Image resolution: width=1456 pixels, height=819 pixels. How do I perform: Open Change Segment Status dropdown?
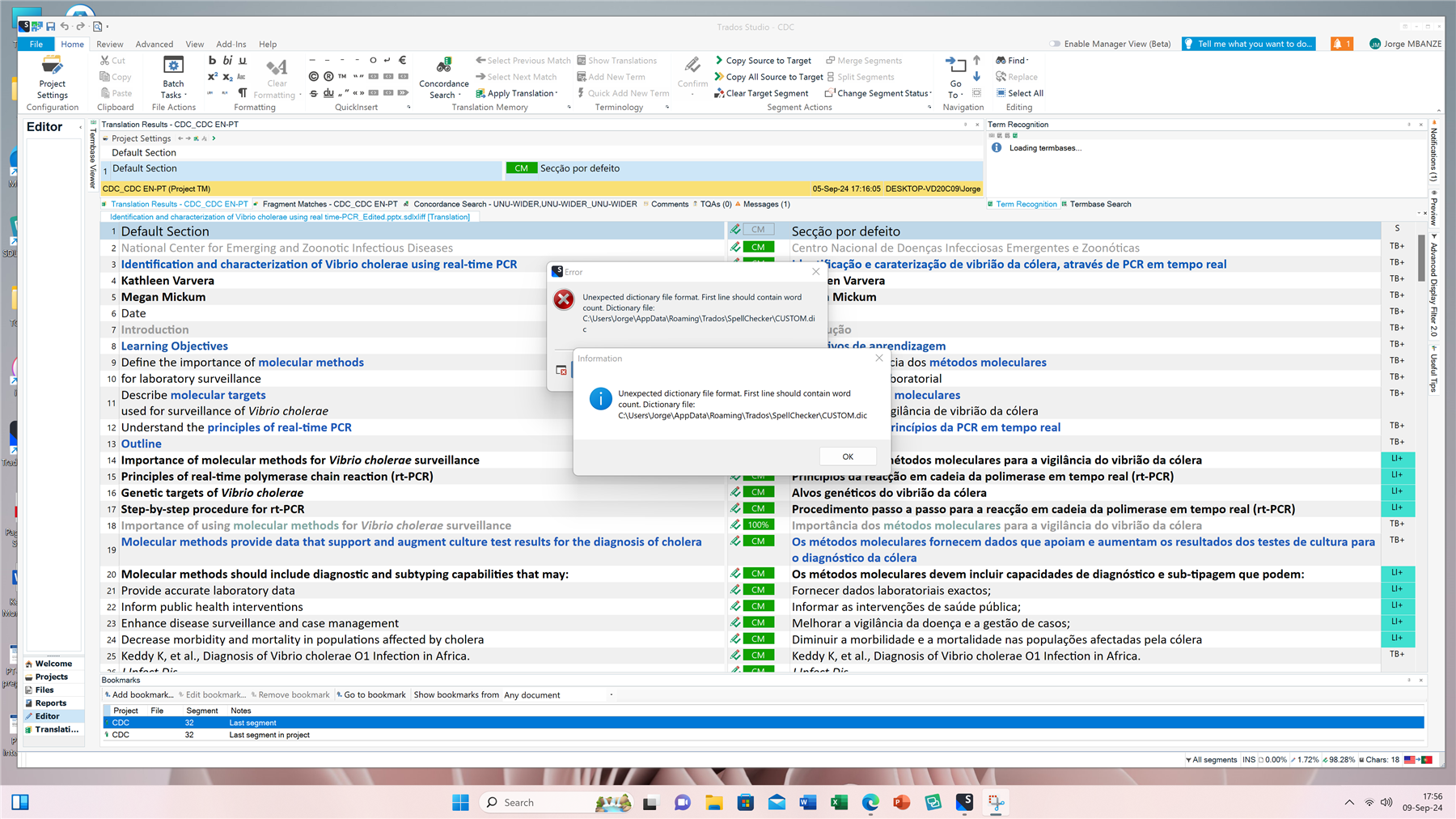[878, 93]
